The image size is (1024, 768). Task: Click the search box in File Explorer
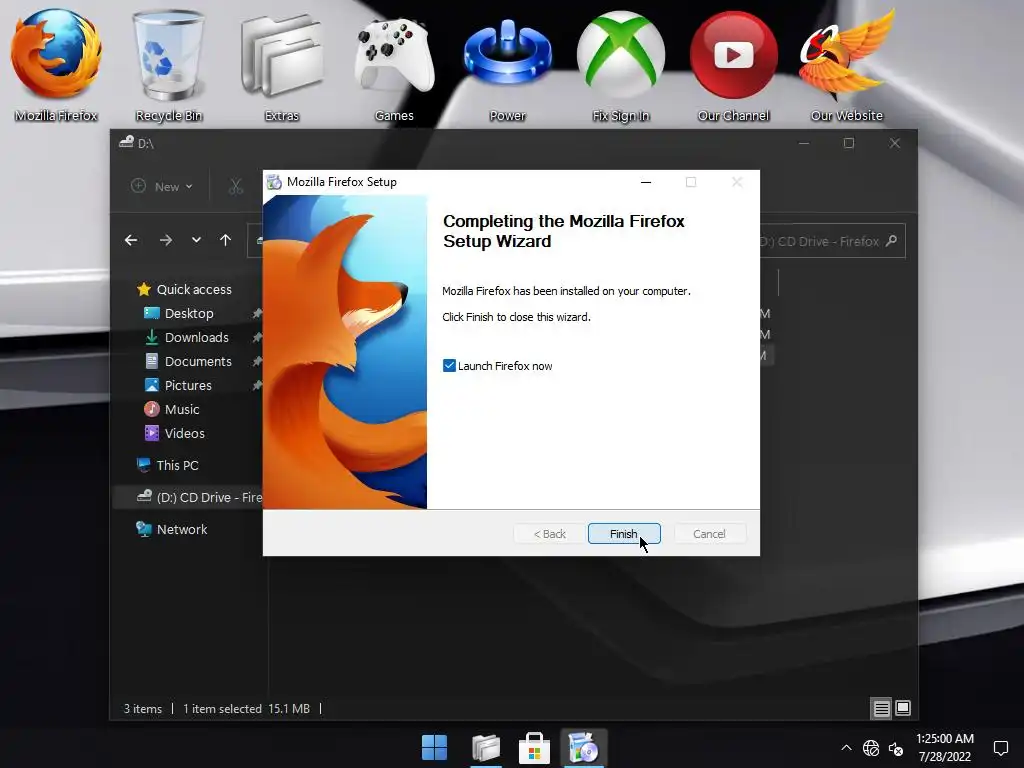833,241
